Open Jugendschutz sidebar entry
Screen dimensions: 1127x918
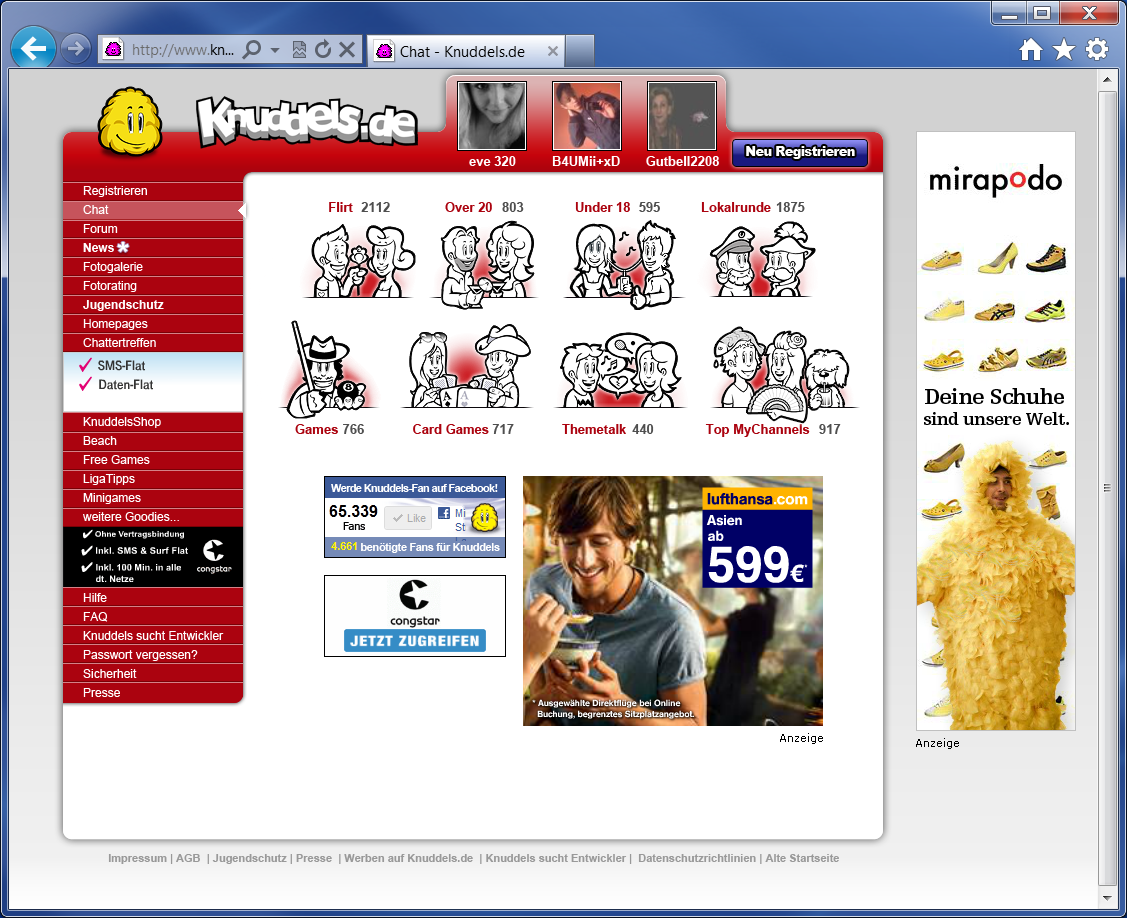pos(153,305)
